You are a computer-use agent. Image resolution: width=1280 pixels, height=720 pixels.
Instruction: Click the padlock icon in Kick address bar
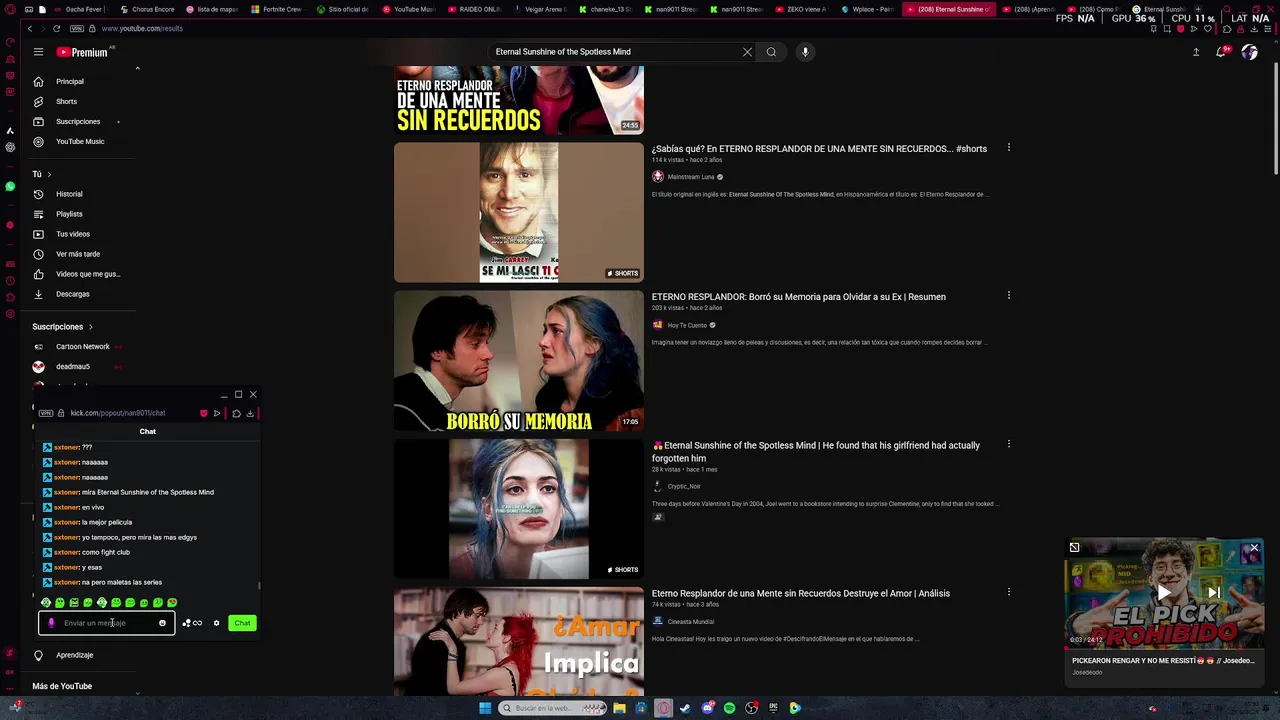point(61,413)
